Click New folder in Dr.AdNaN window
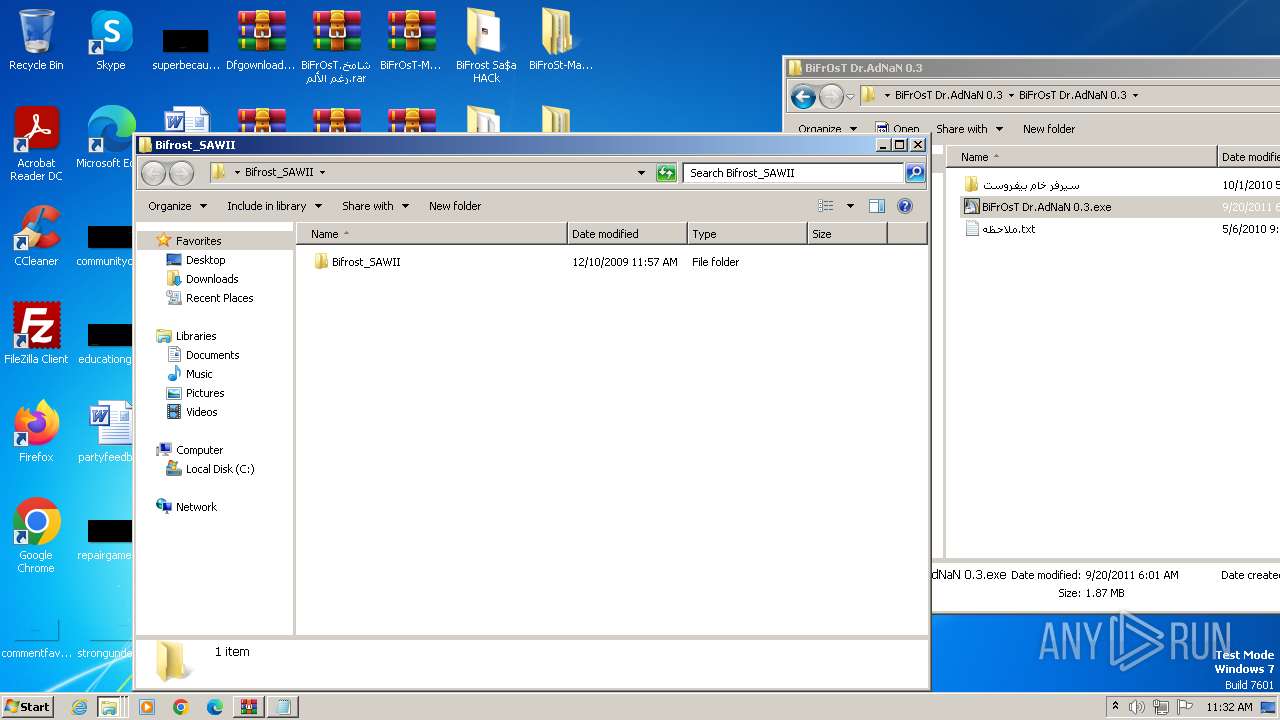The height and width of the screenshot is (720, 1280). coord(1049,129)
